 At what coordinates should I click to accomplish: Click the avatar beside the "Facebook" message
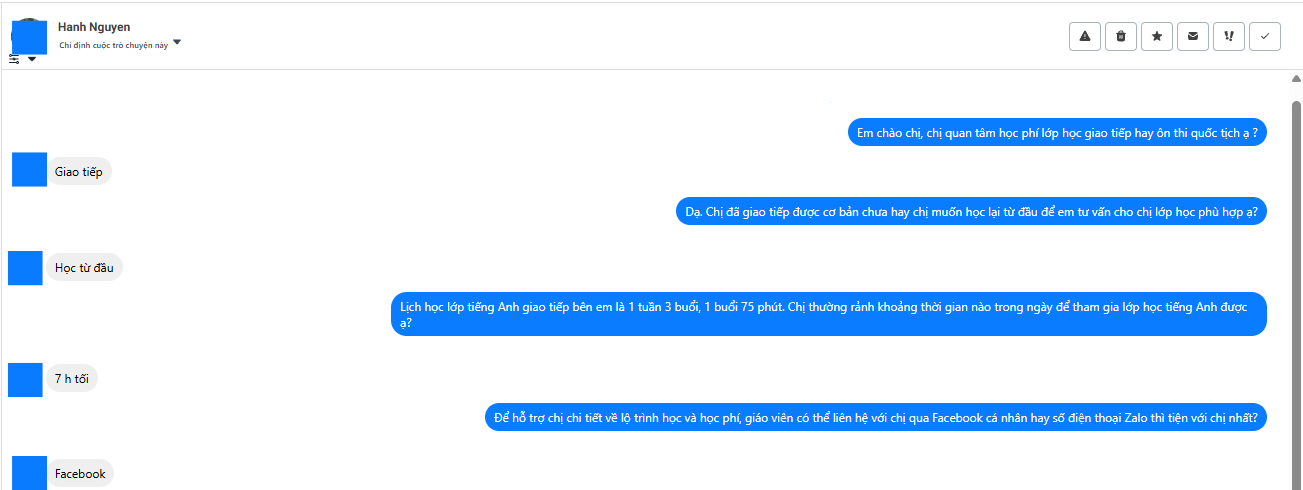pyautogui.click(x=29, y=473)
